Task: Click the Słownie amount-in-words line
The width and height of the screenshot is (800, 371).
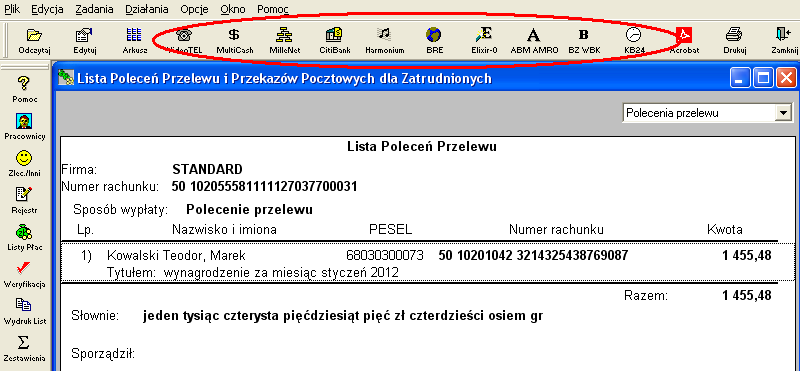Action: [307, 316]
